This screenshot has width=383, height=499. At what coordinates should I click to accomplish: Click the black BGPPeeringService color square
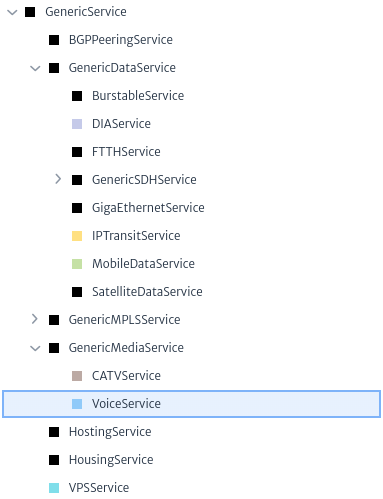(x=54, y=40)
